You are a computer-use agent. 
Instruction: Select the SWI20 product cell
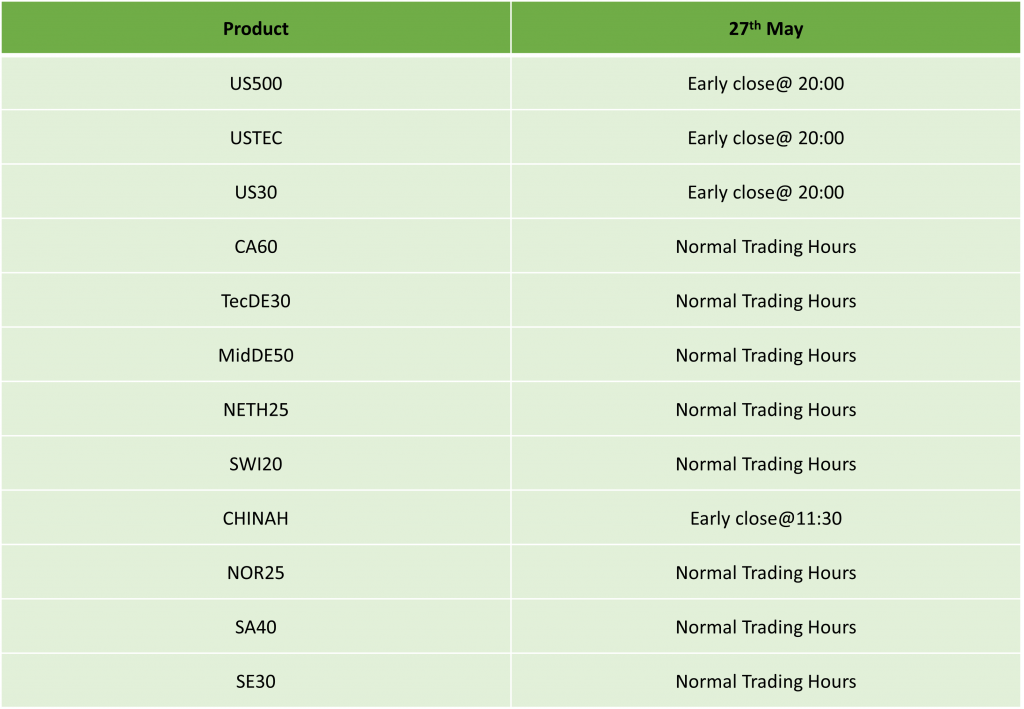coord(255,464)
